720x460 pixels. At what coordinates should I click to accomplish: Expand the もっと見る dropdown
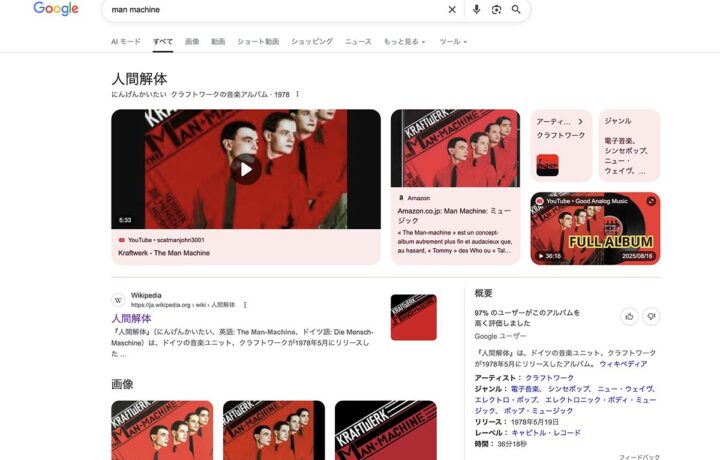click(405, 42)
